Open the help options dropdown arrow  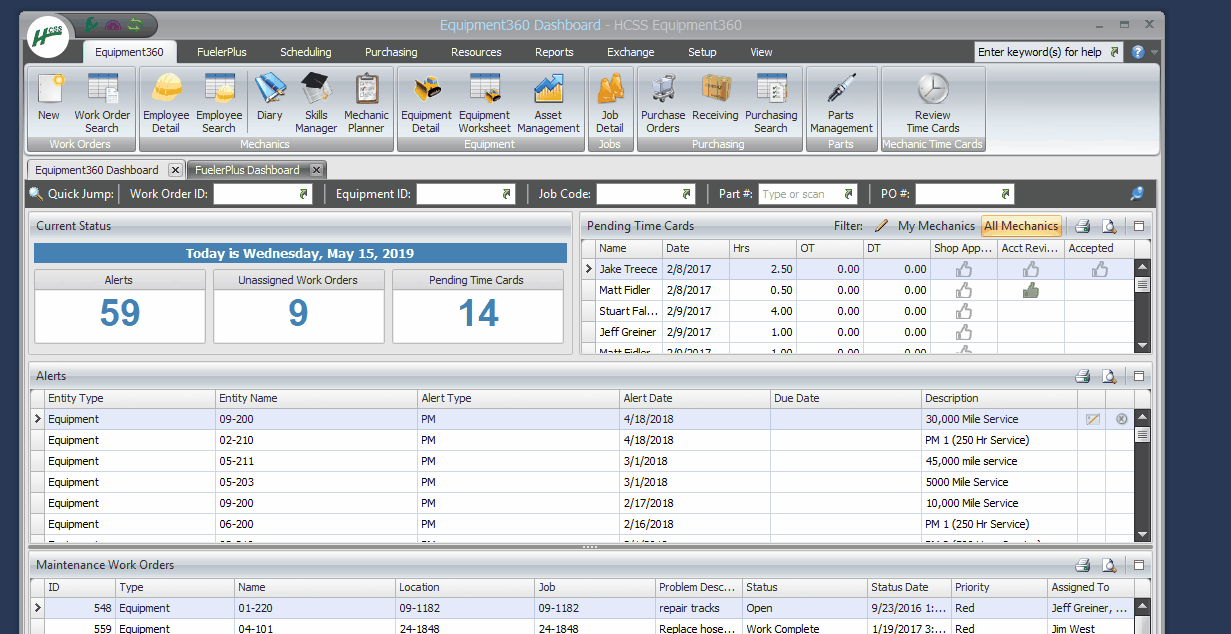point(1155,52)
